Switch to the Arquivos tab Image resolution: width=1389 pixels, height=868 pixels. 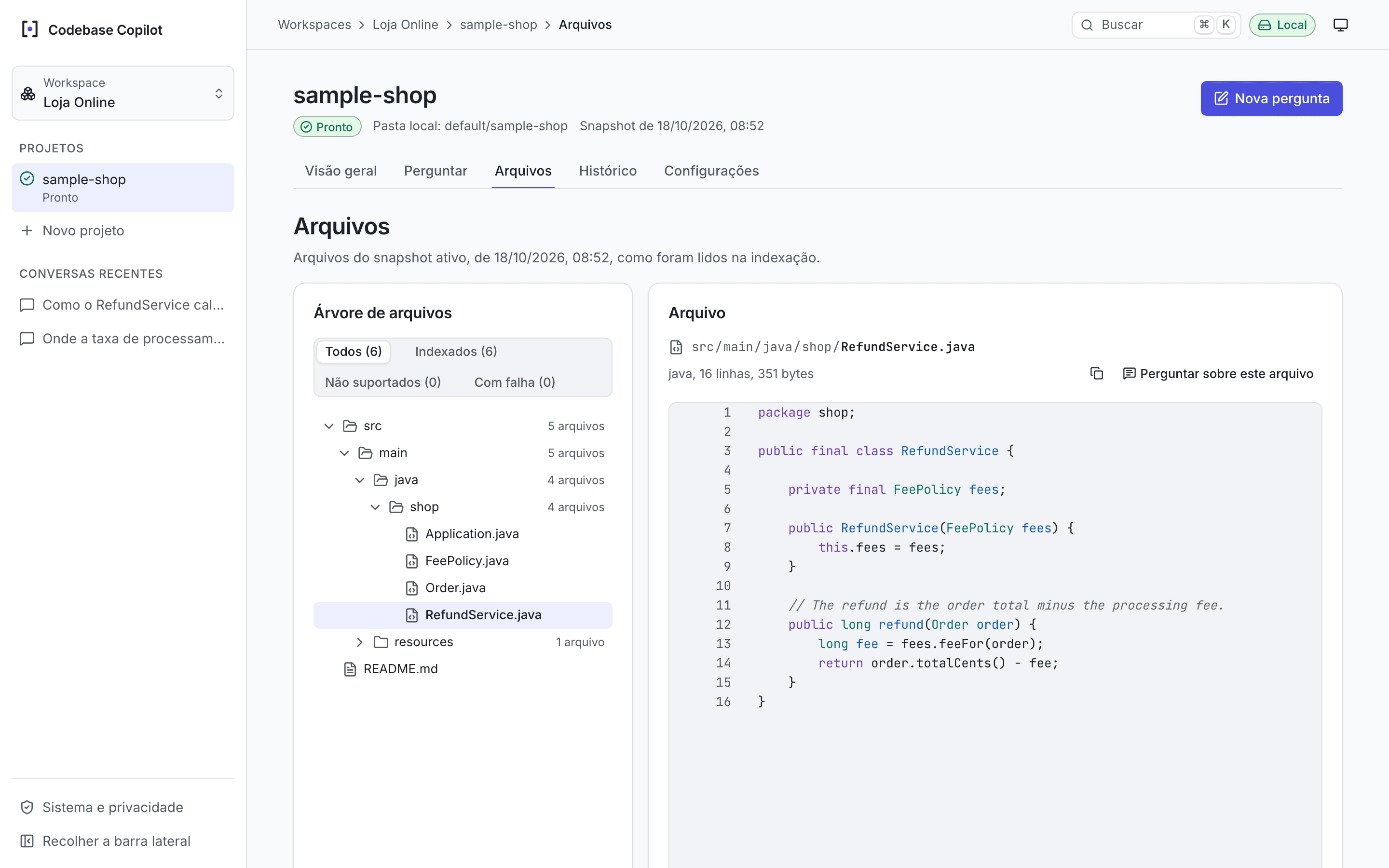523,171
